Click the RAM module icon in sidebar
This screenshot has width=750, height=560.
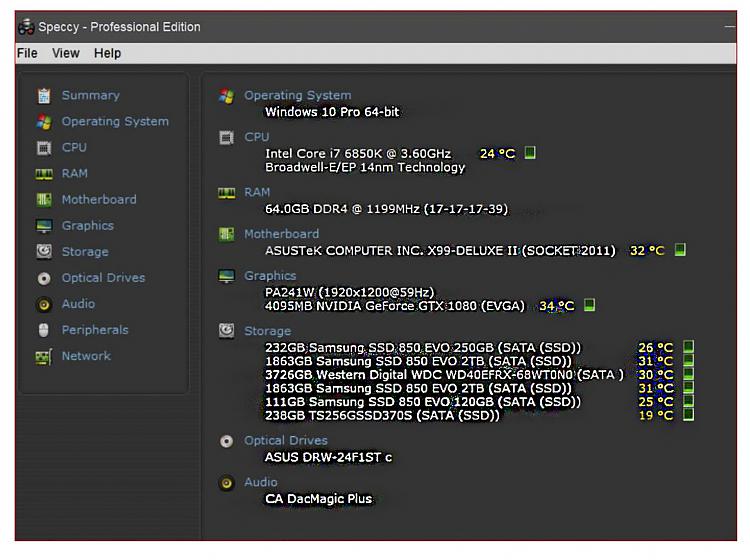coord(44,174)
